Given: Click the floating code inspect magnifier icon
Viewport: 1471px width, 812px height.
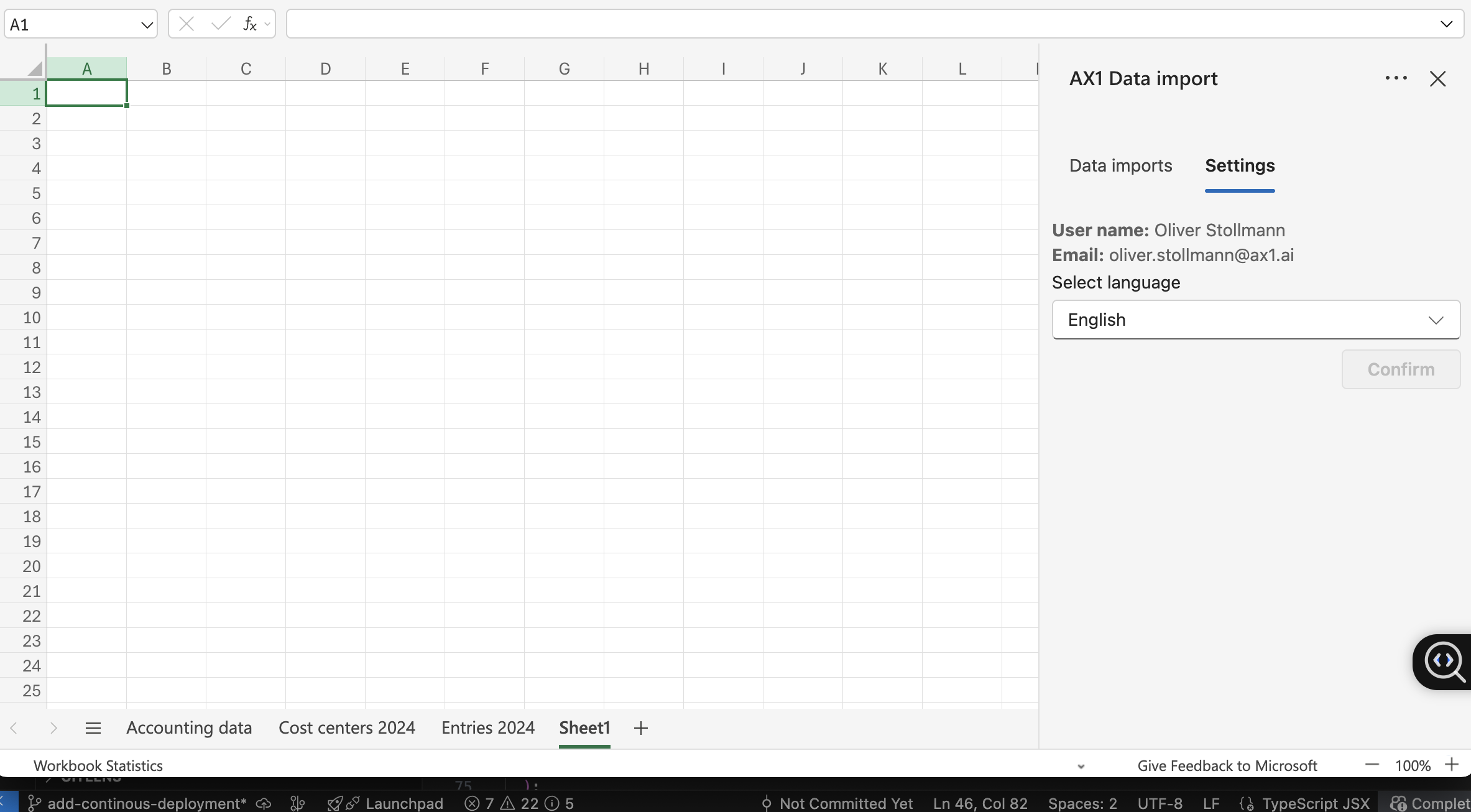Looking at the screenshot, I should (x=1444, y=662).
